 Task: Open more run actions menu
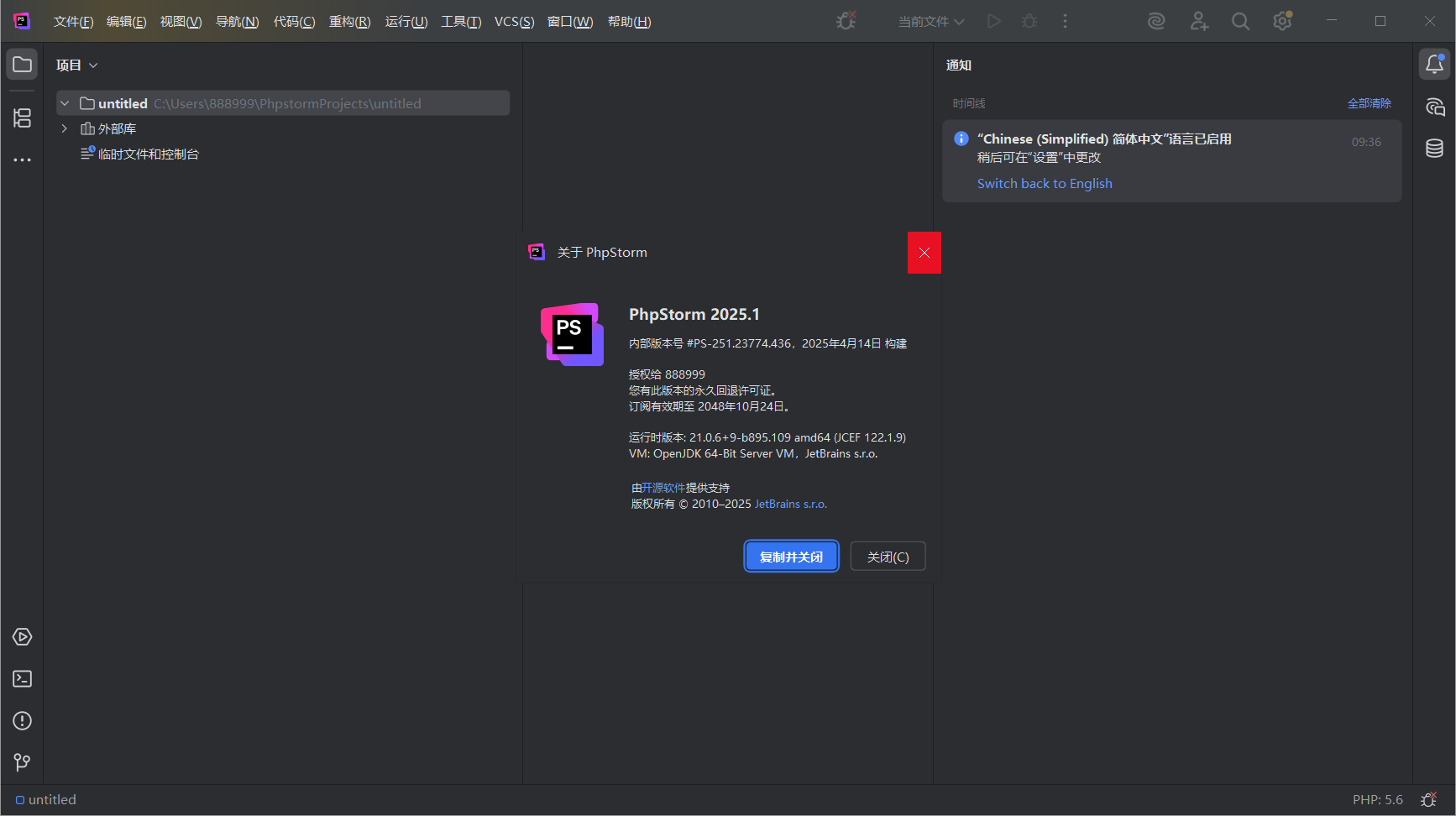pos(1065,21)
